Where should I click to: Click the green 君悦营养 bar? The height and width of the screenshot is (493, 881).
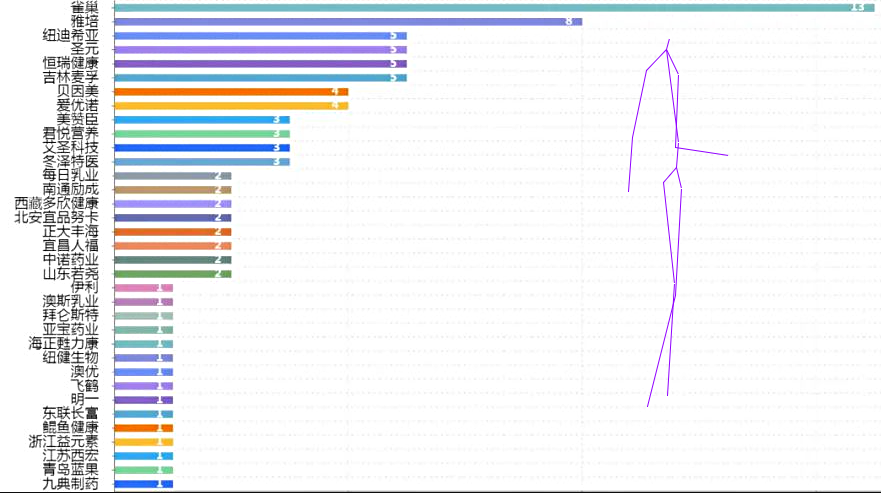[202, 134]
